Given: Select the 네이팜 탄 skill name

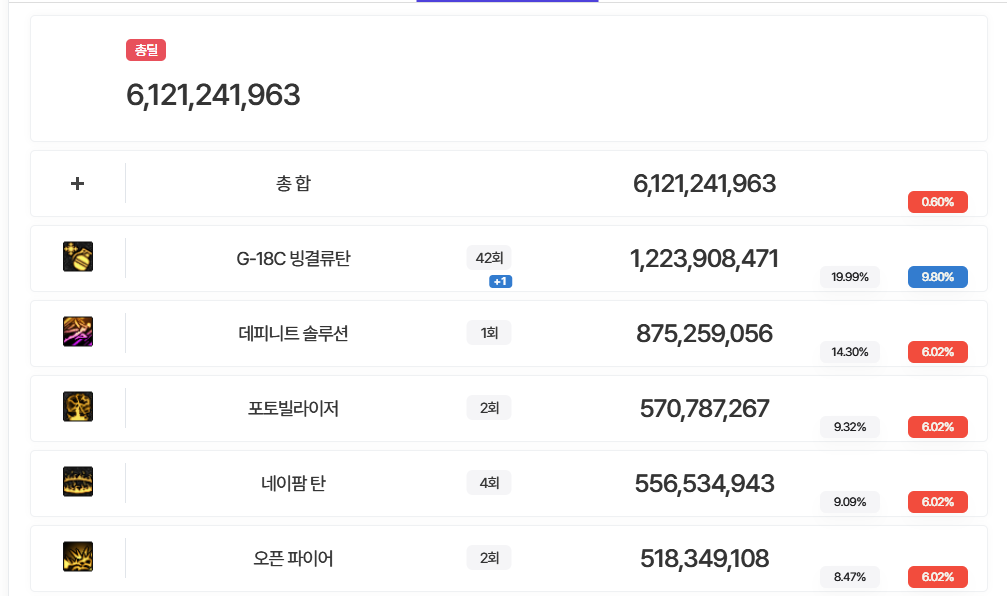Looking at the screenshot, I should click(x=293, y=483).
